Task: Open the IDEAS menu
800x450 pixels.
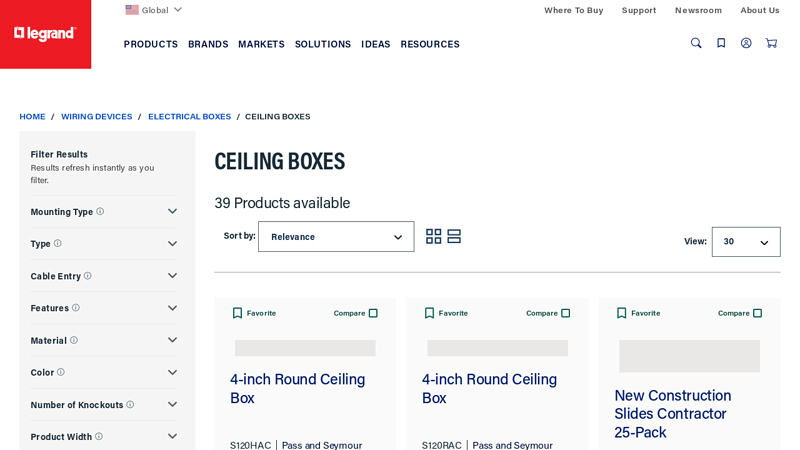Action: coord(376,44)
